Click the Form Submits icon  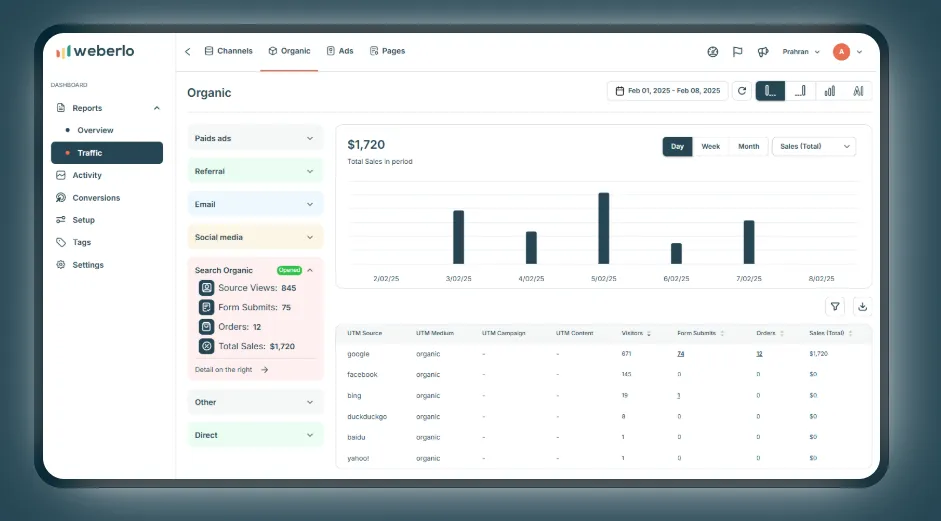[x=206, y=307]
